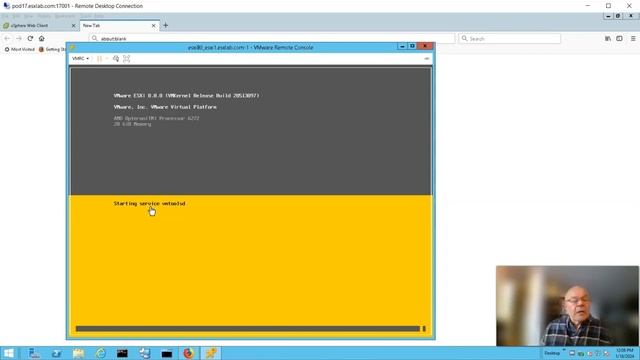
Task: Restore the inner remote Firefox window
Action: 618,16
